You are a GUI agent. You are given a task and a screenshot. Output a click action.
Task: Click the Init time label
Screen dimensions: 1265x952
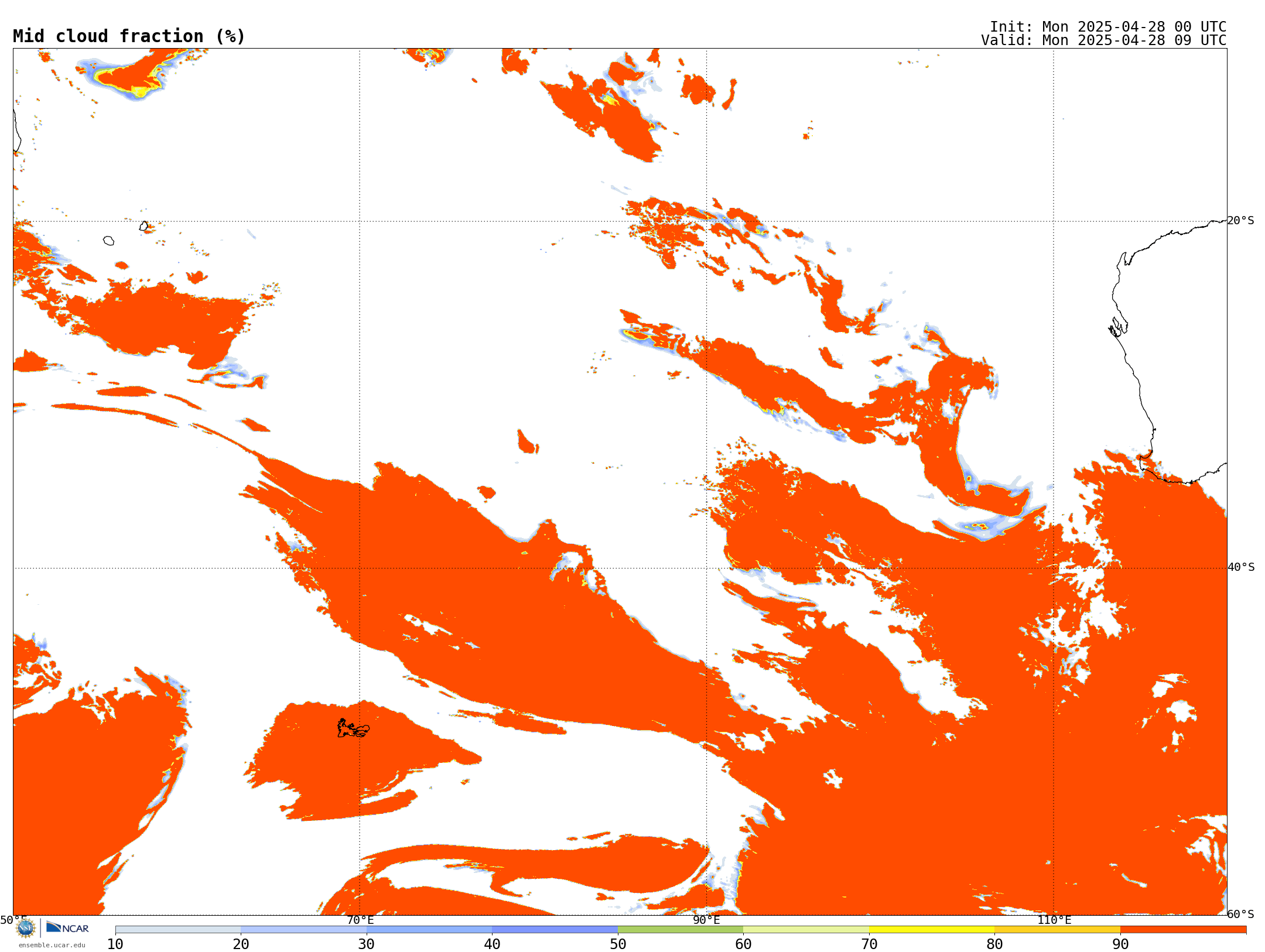(1107, 27)
